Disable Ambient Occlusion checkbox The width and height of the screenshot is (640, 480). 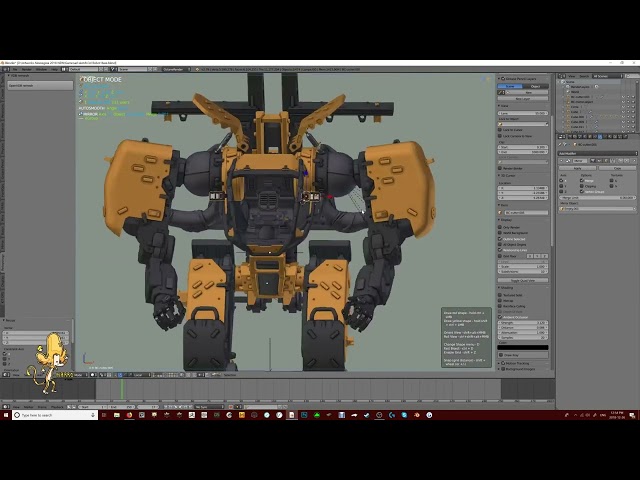tap(500, 317)
